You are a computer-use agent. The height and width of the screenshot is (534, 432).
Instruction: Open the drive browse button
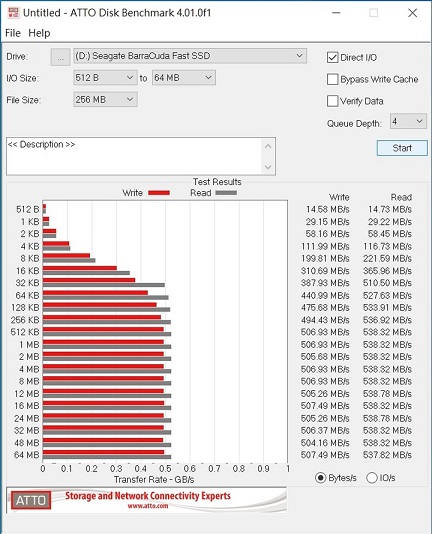coord(60,57)
